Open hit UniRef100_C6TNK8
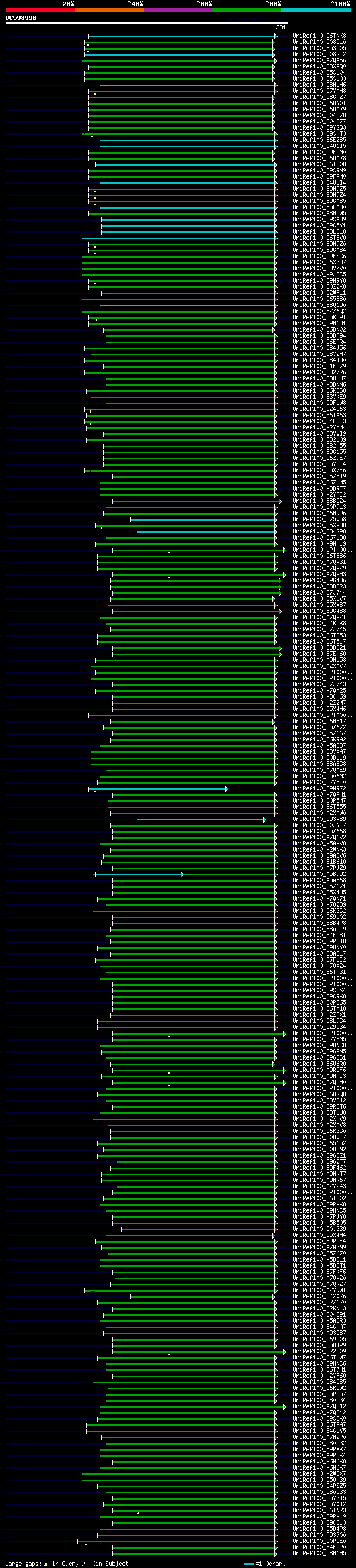The height and width of the screenshot is (1568, 356). [x=319, y=36]
